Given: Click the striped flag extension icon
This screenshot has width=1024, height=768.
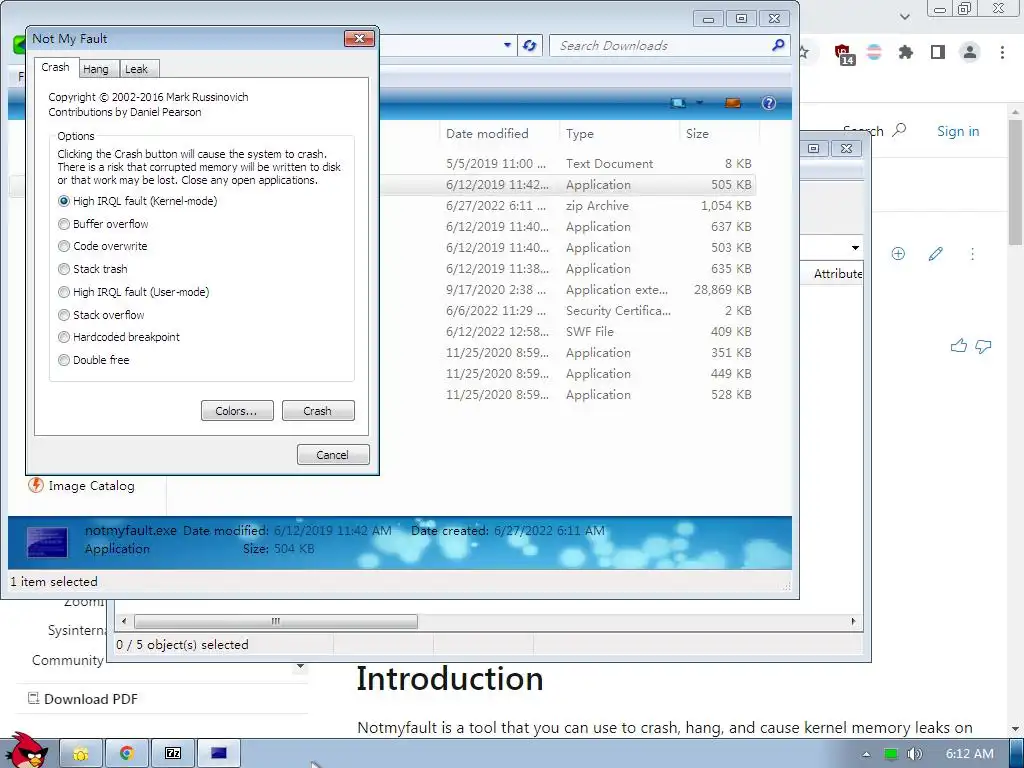Looking at the screenshot, I should point(874,52).
